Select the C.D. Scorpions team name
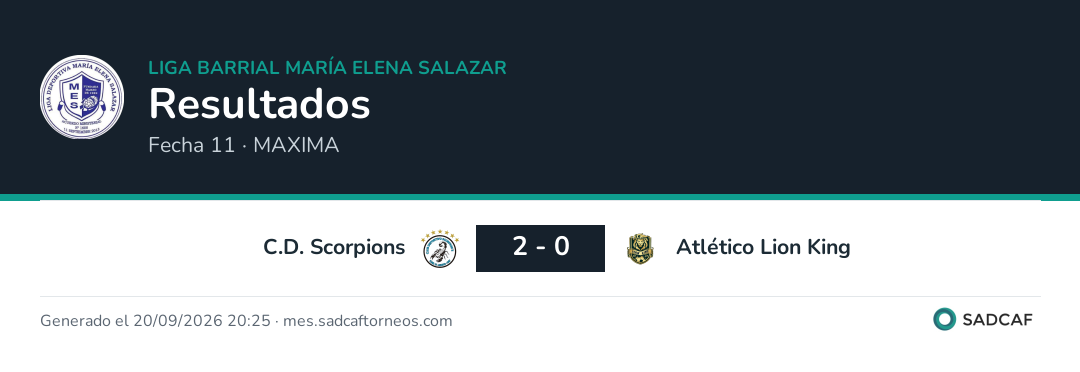 tap(334, 247)
